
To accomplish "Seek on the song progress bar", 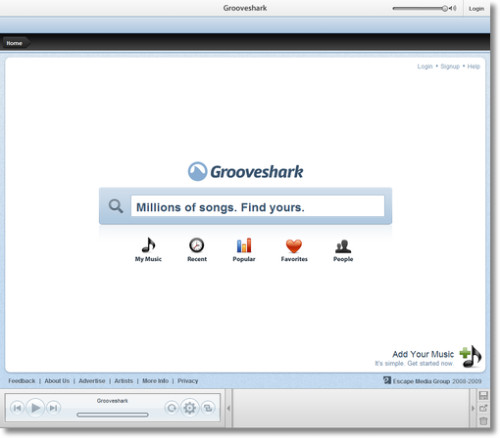I will (112, 415).
